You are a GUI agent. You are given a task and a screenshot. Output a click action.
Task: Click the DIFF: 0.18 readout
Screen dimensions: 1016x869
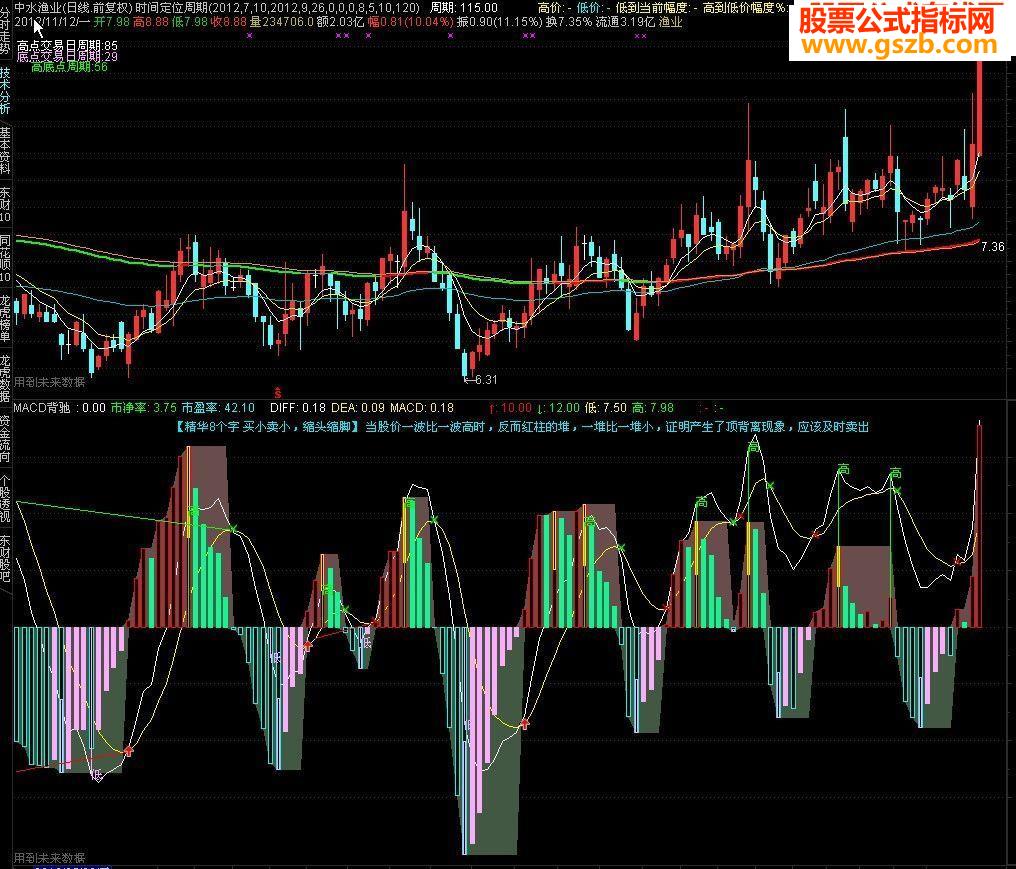tap(298, 408)
